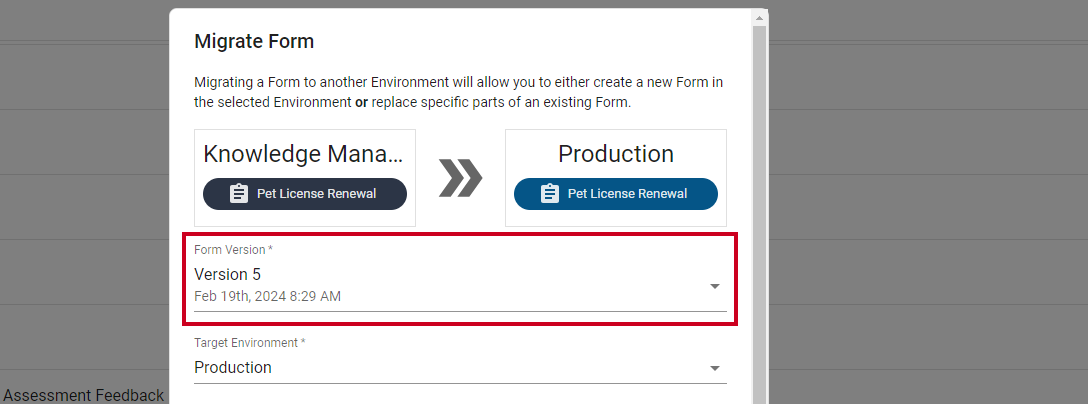Click the clipboard icon in the Production form pill
The height and width of the screenshot is (404, 1088).
coord(550,194)
